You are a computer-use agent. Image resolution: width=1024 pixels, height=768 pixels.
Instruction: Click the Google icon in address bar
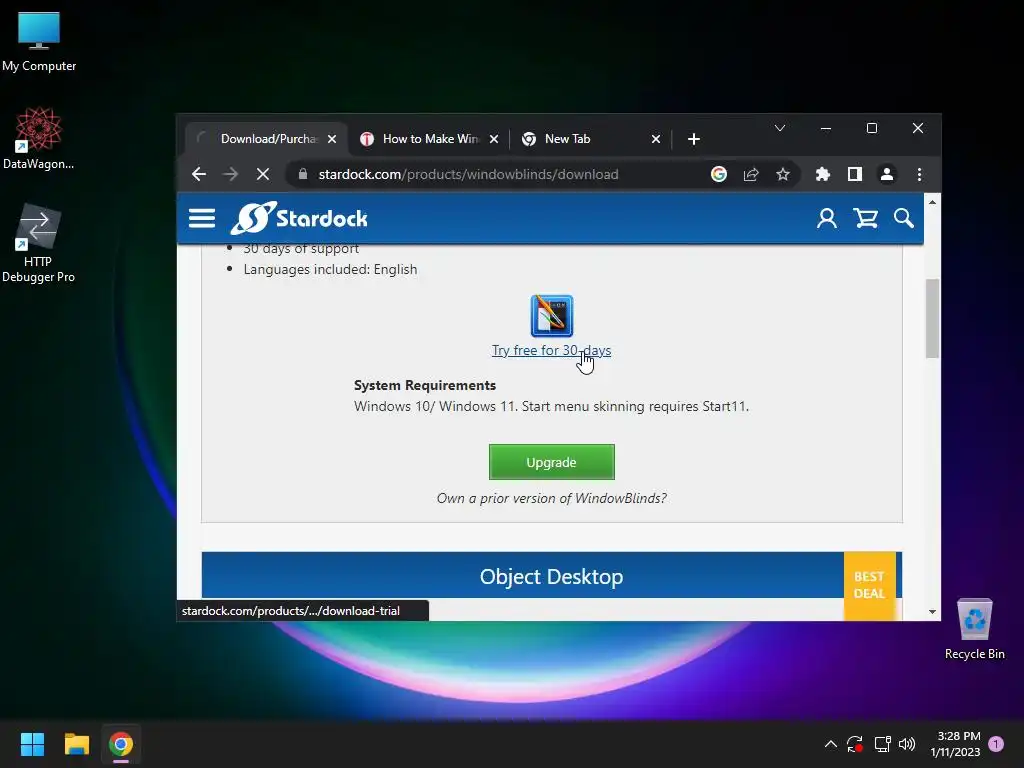tap(718, 174)
